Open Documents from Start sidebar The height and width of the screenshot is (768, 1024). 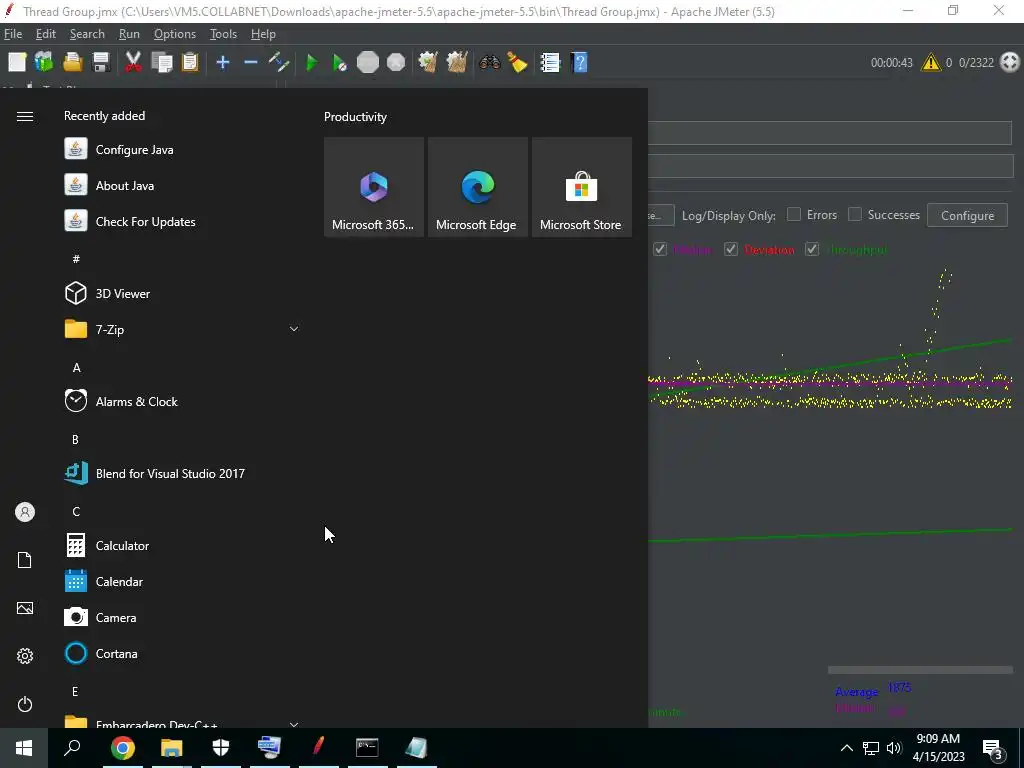25,560
